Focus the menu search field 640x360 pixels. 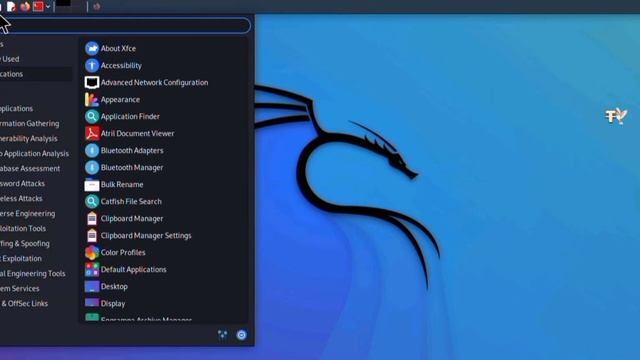tap(124, 25)
